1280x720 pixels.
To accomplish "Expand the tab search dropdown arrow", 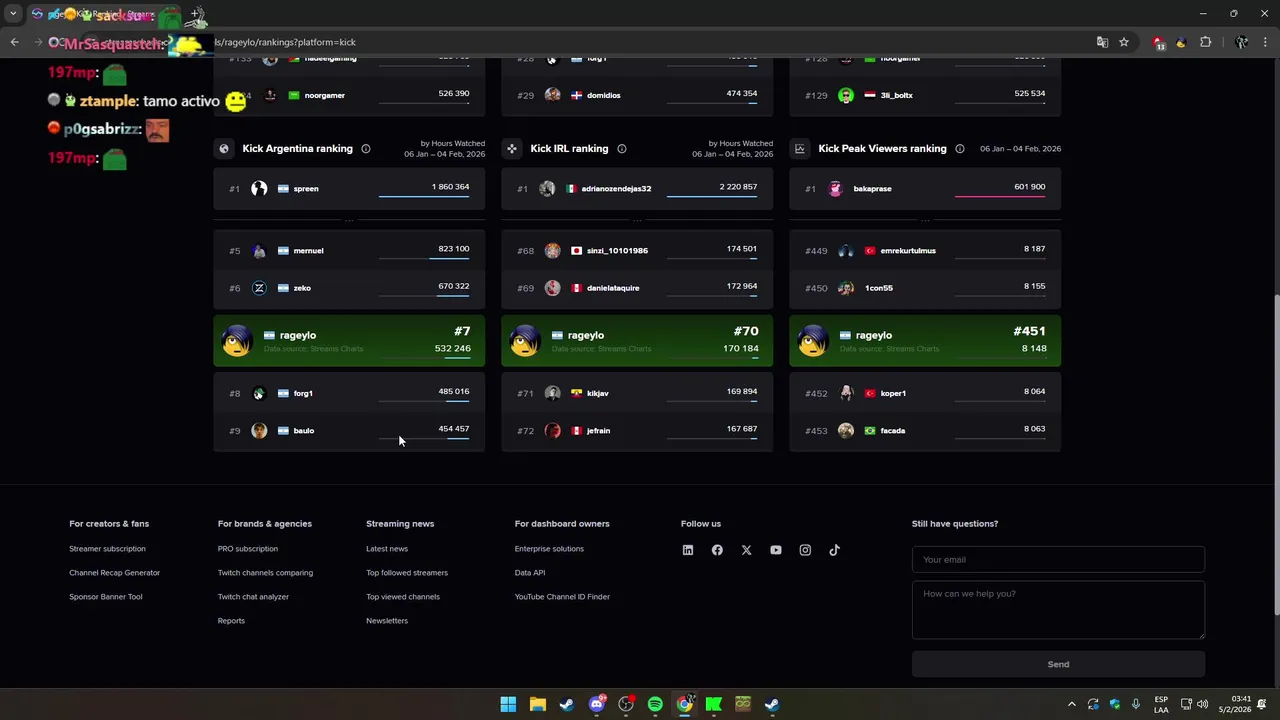I will click(13, 14).
